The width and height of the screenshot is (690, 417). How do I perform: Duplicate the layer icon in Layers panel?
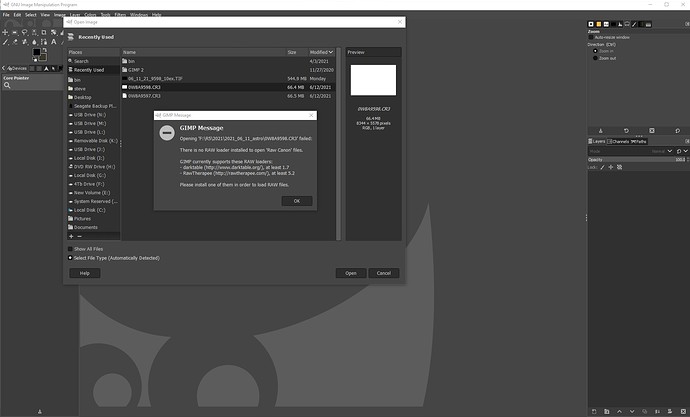tap(645, 412)
